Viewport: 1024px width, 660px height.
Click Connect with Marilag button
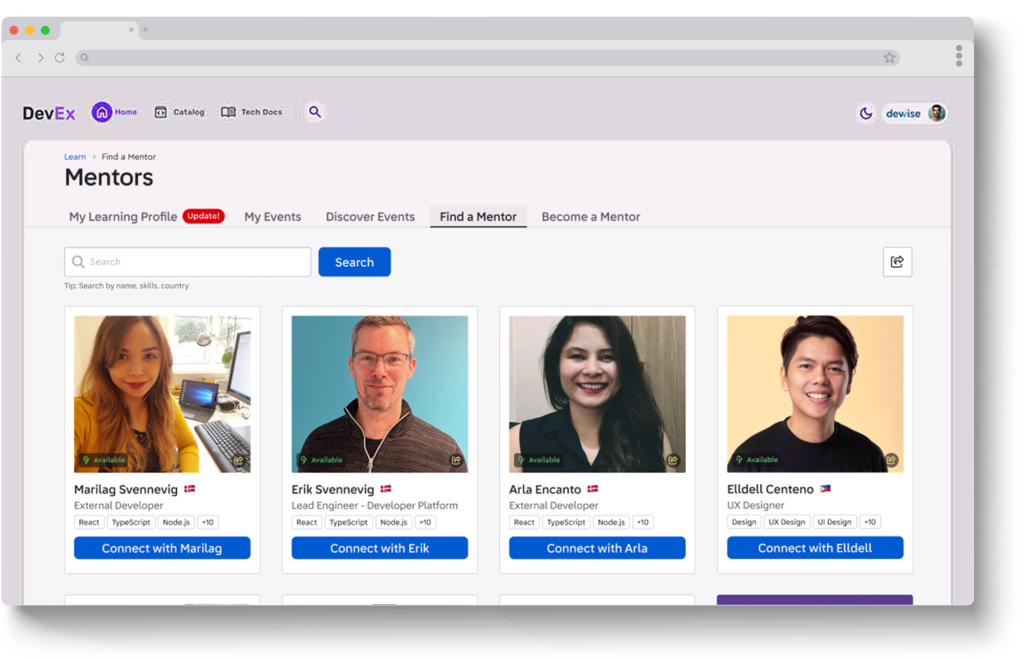[x=162, y=548]
